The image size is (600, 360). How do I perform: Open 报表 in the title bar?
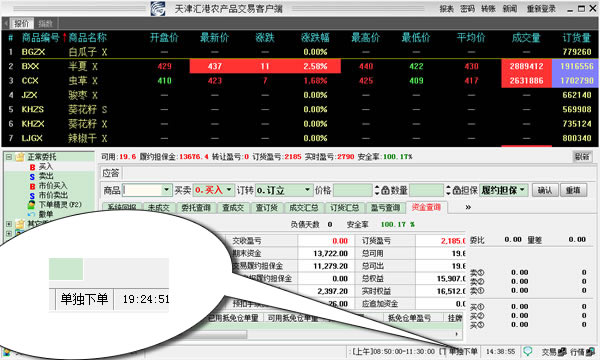(x=446, y=8)
